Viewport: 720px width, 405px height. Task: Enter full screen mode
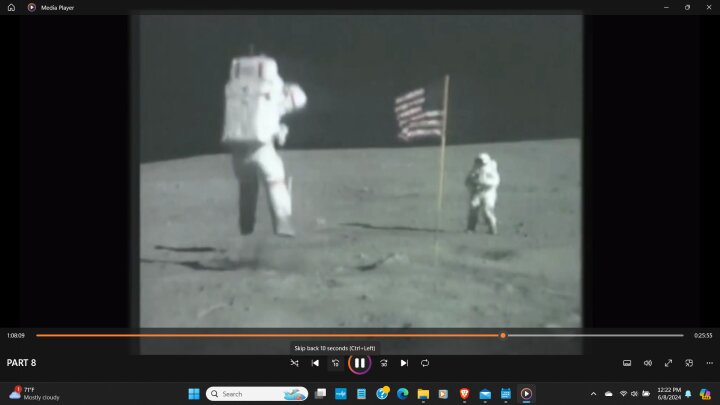click(668, 363)
